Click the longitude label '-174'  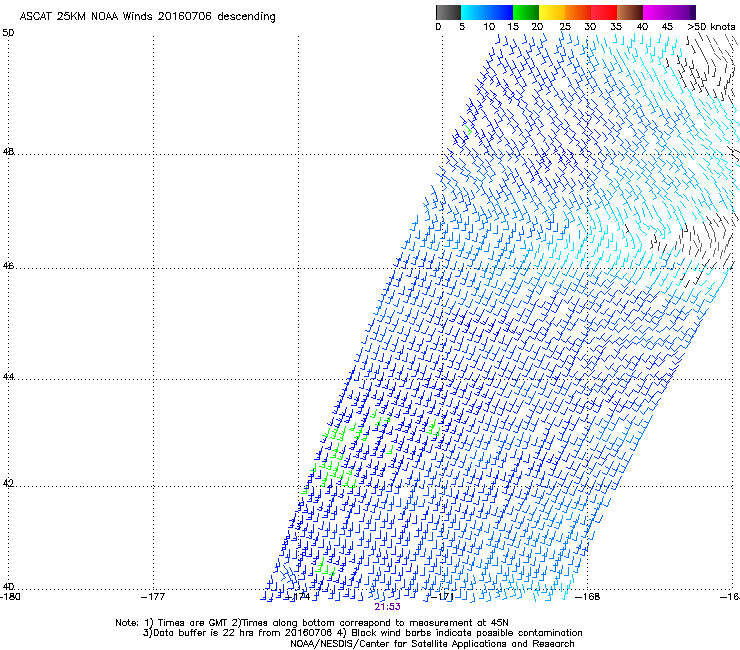[298, 596]
